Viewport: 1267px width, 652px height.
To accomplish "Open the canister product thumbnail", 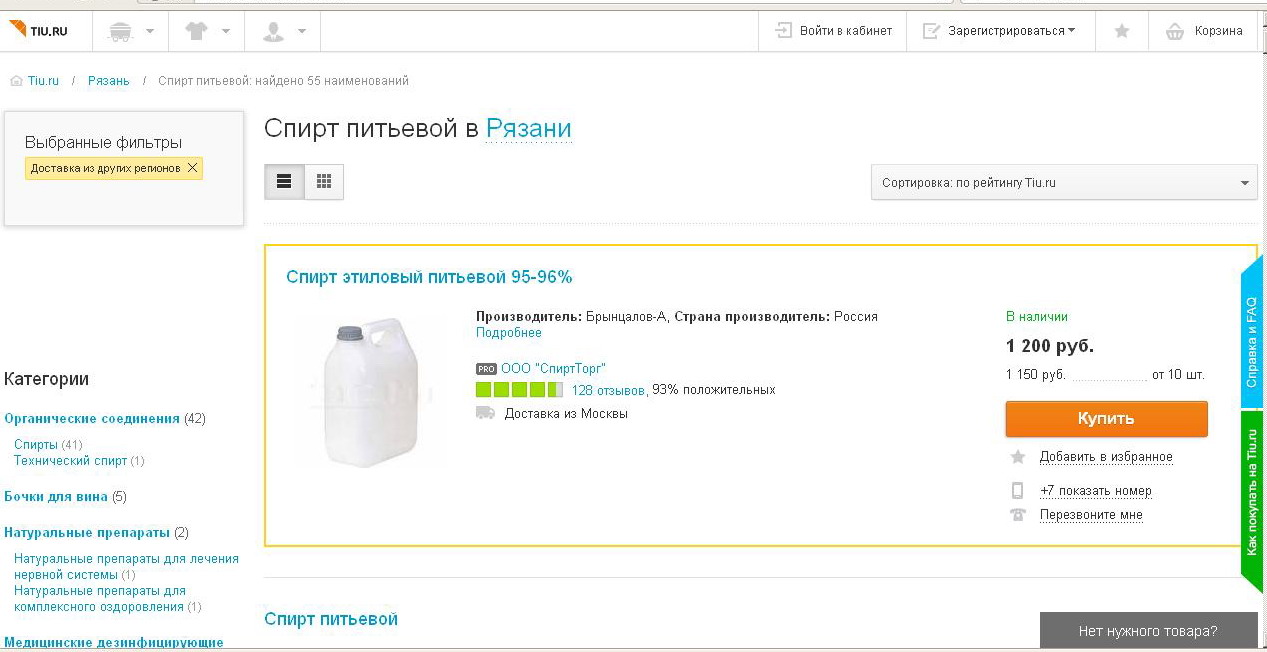I will click(368, 392).
